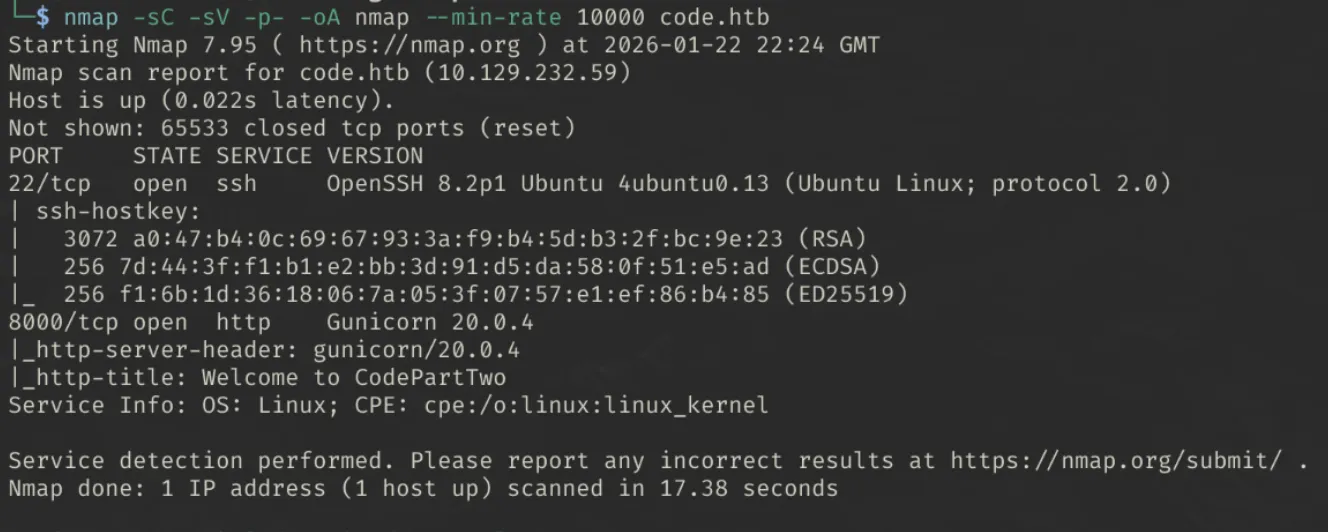1328x532 pixels.
Task: Click the cpe:/o:linux:linux_kernel string
Action: 603,405
